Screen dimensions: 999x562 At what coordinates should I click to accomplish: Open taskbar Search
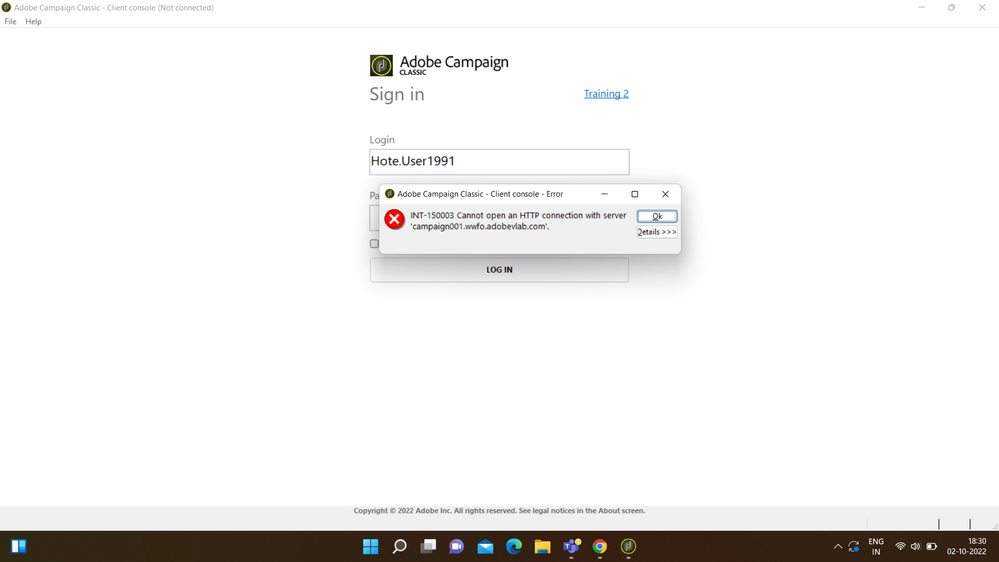[399, 546]
